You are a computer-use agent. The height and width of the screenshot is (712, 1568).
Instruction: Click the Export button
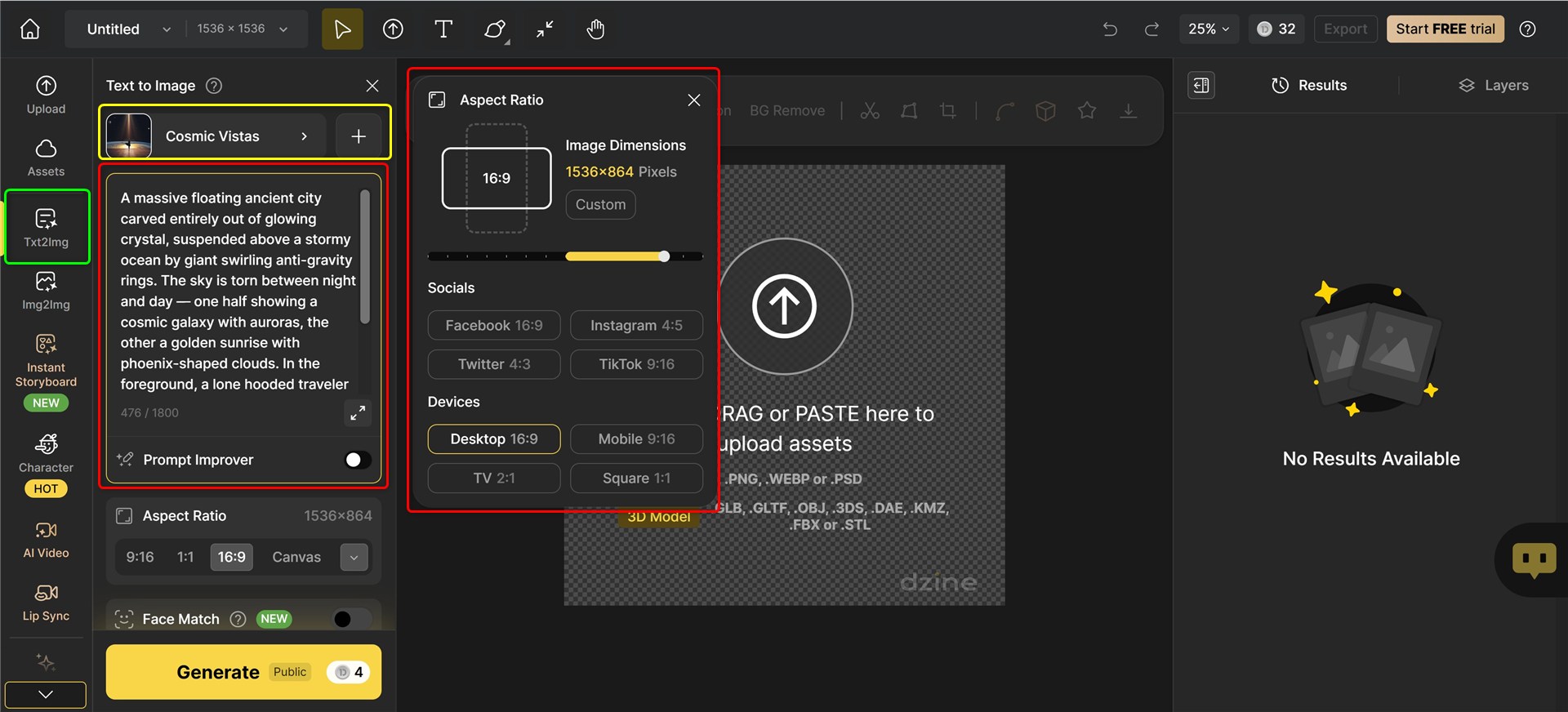click(1345, 29)
